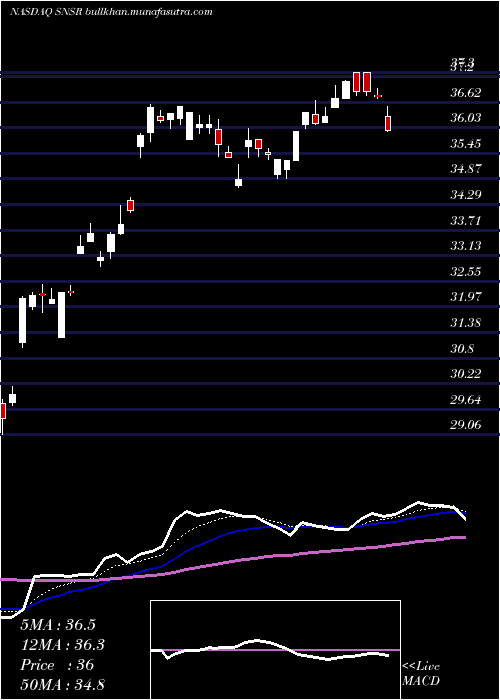Select the 30.22 price axis label
The width and height of the screenshot is (500, 700).
[x=466, y=374]
